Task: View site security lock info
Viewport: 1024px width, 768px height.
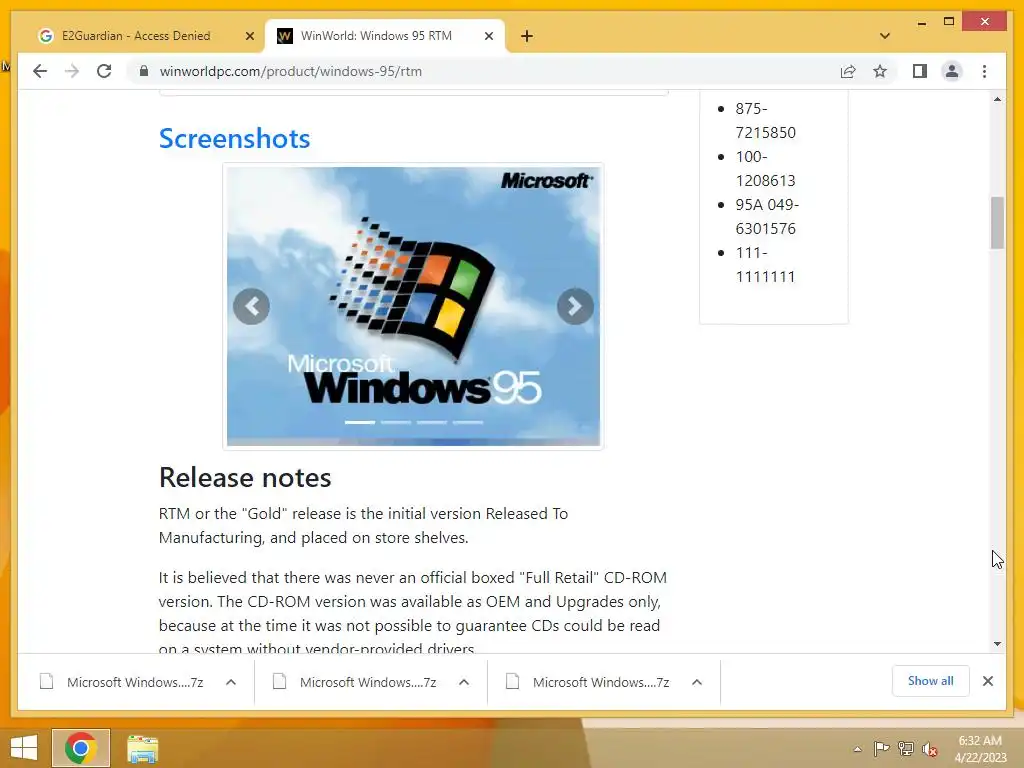Action: click(144, 71)
